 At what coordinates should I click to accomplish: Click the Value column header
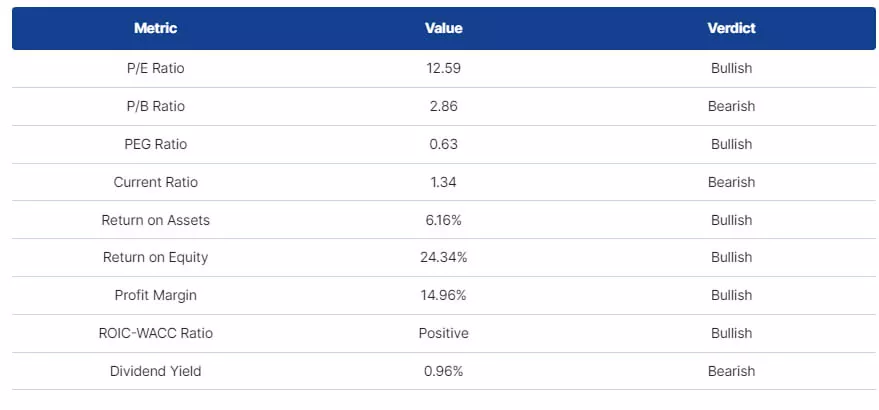443,28
